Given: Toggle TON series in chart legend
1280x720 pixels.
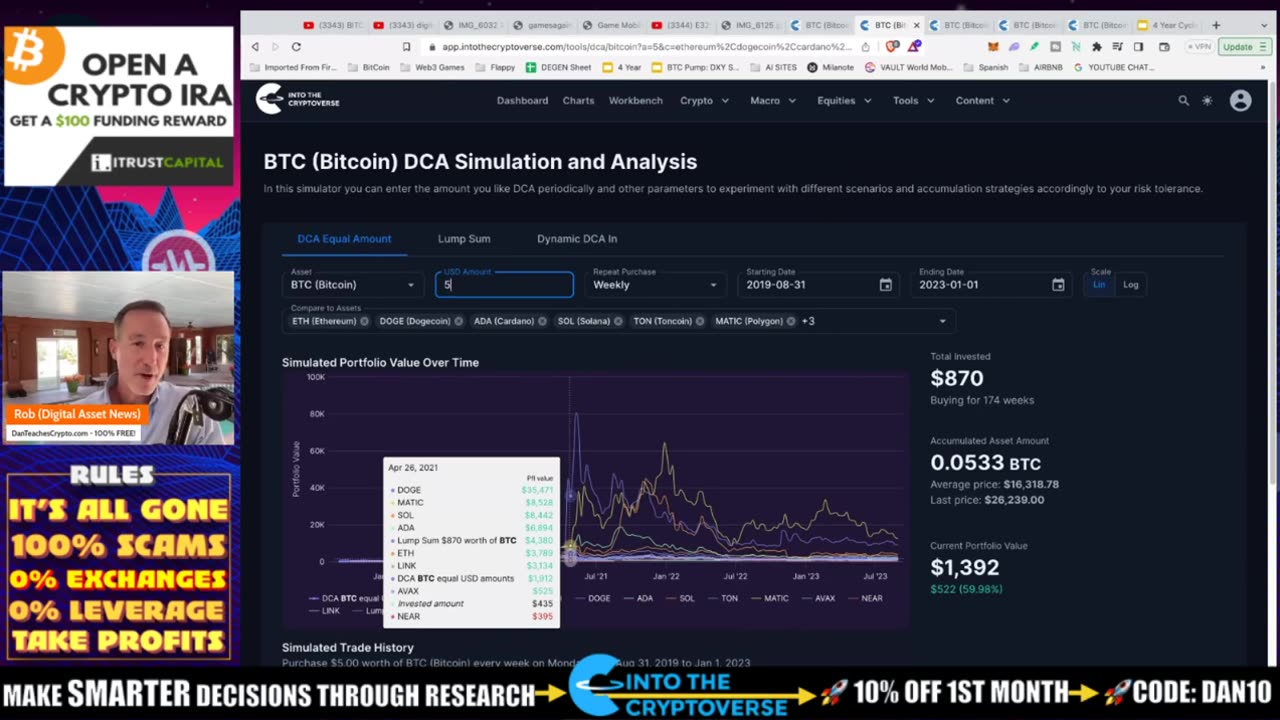Looking at the screenshot, I should point(721,598).
